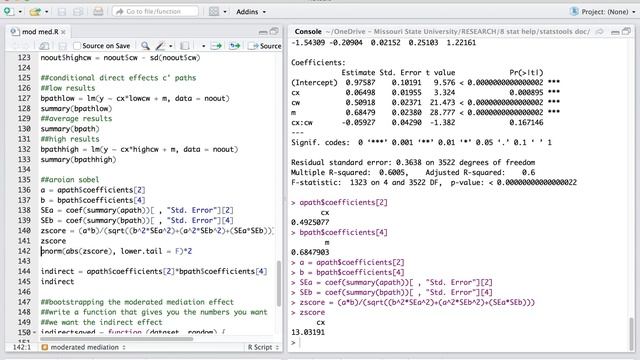Click View current working directory arrow icon
This screenshot has height=360, width=640.
(x=600, y=31)
